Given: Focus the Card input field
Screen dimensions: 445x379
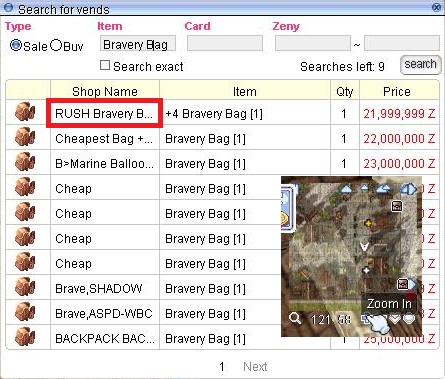Looking at the screenshot, I should pos(225,44).
